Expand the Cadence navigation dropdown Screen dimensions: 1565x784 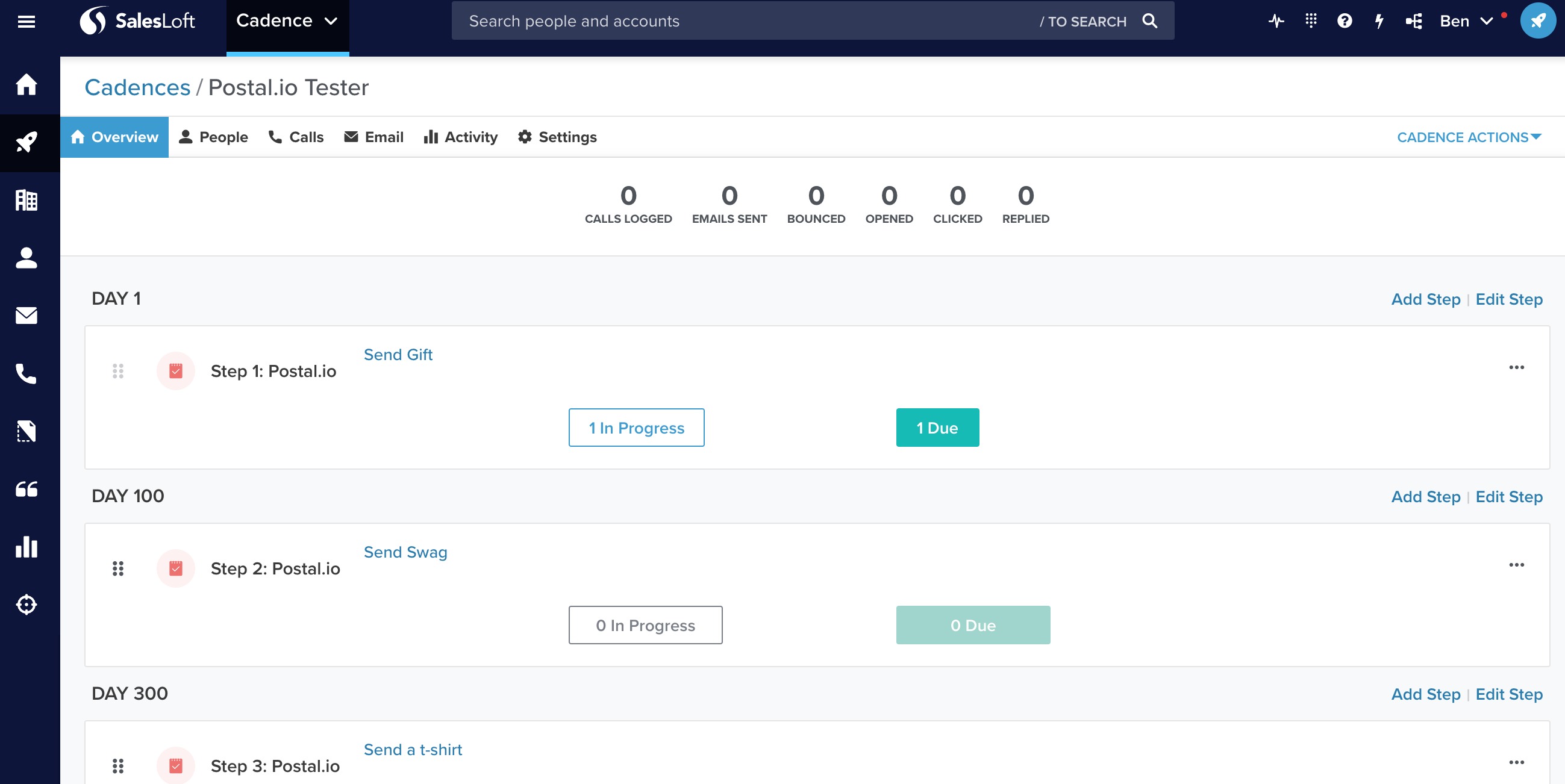(x=287, y=21)
